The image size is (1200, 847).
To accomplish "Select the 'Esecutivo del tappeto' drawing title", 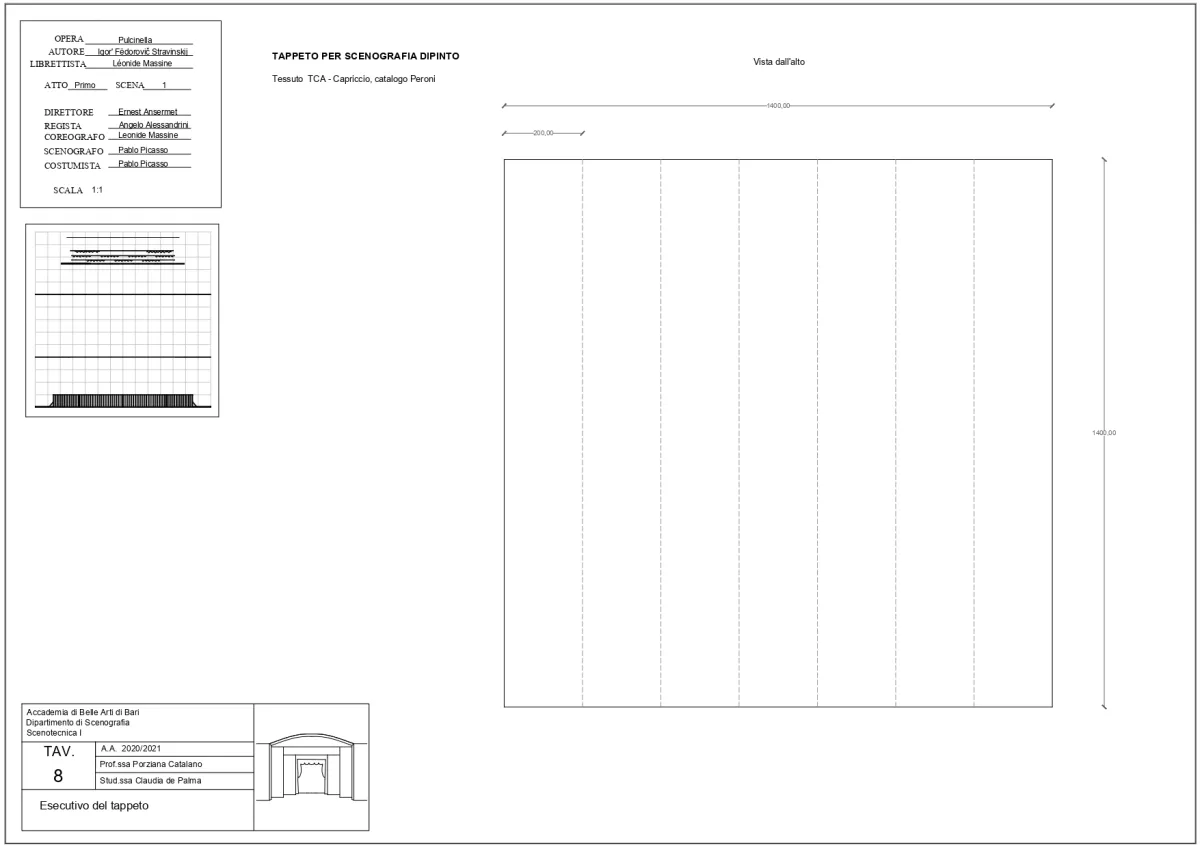I will pos(94,807).
